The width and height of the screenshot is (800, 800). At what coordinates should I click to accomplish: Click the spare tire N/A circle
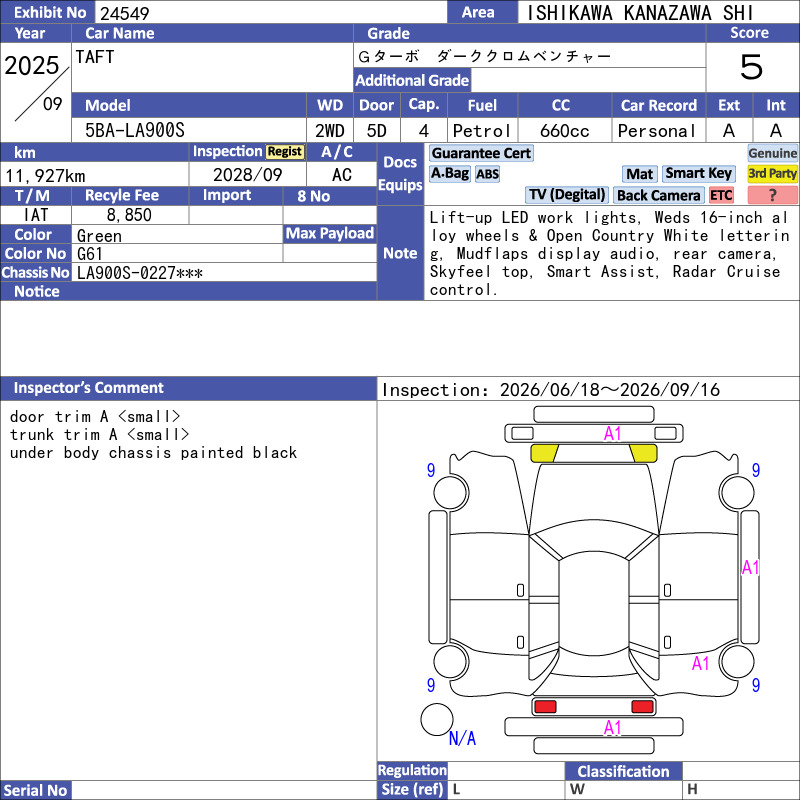[436, 719]
